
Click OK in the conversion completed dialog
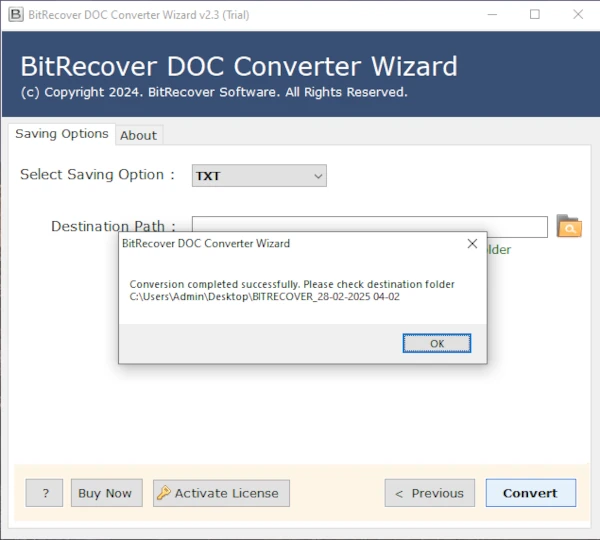pos(437,343)
